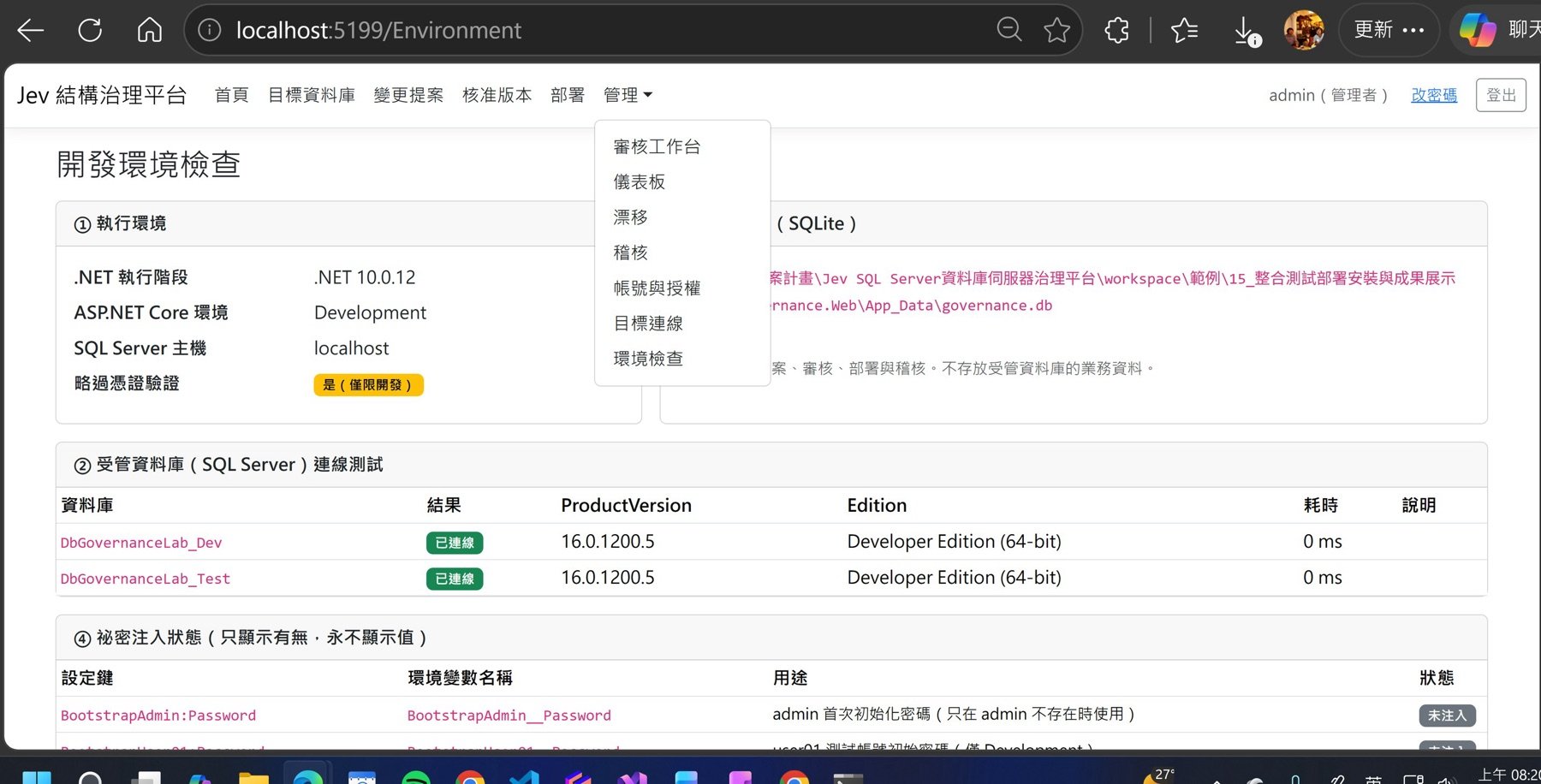
Task: Open 變更提案 navigation link
Action: coord(408,95)
